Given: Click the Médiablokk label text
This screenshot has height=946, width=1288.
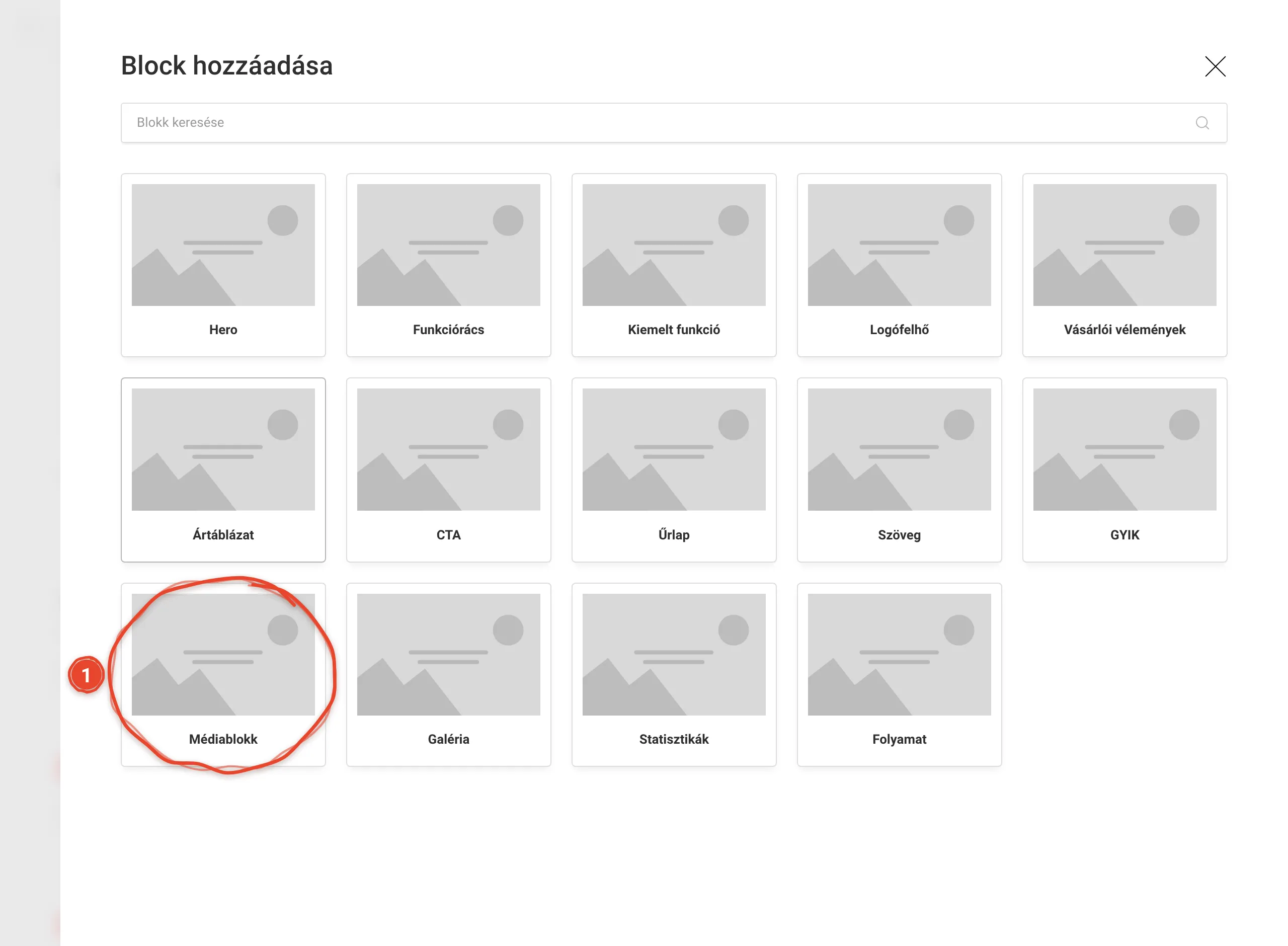Looking at the screenshot, I should pos(223,739).
